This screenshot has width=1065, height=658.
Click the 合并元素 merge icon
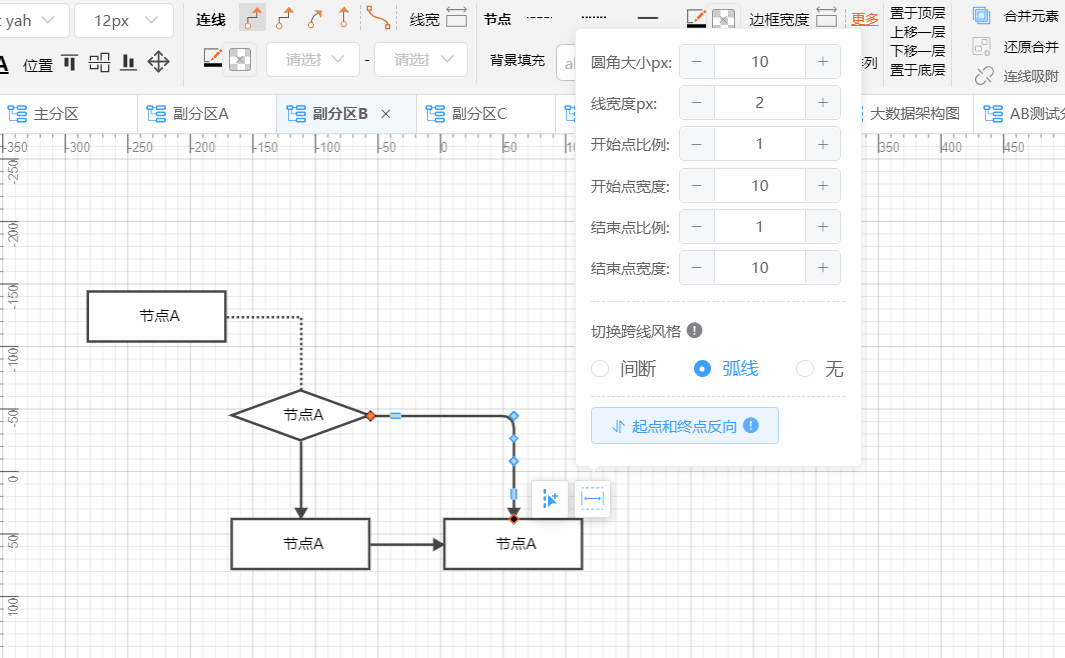(981, 15)
